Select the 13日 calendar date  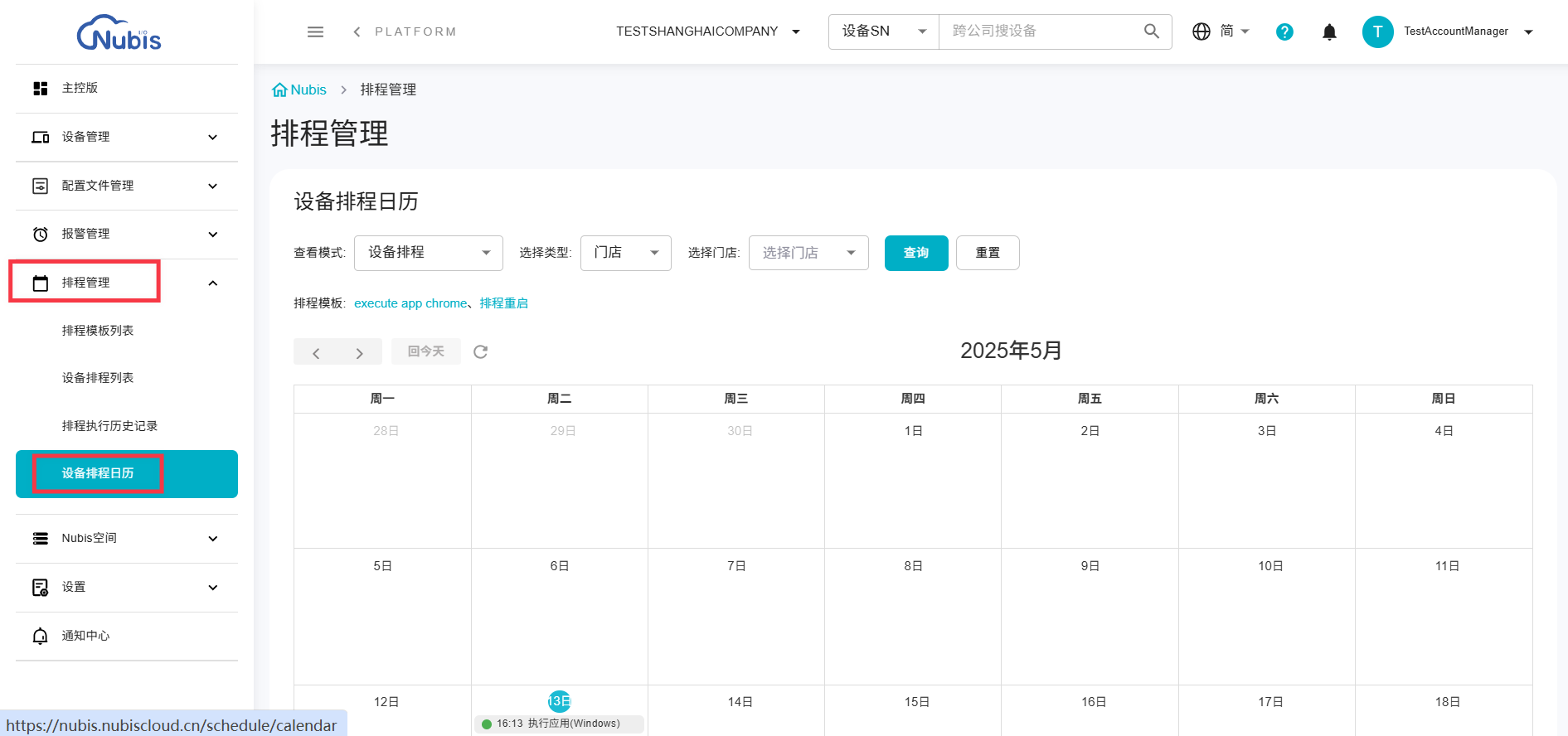[560, 701]
